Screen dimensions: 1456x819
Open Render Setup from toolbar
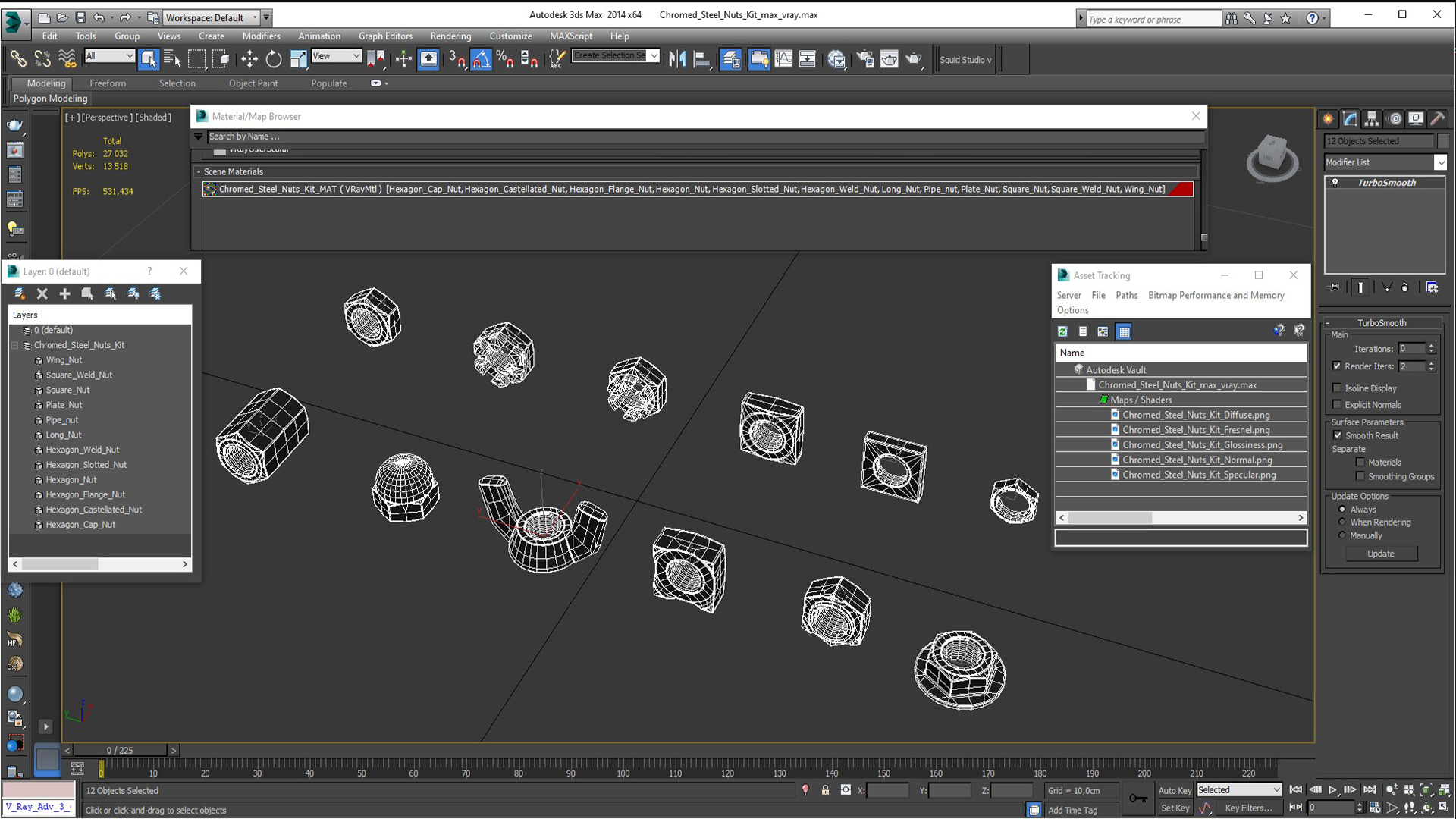click(x=864, y=59)
